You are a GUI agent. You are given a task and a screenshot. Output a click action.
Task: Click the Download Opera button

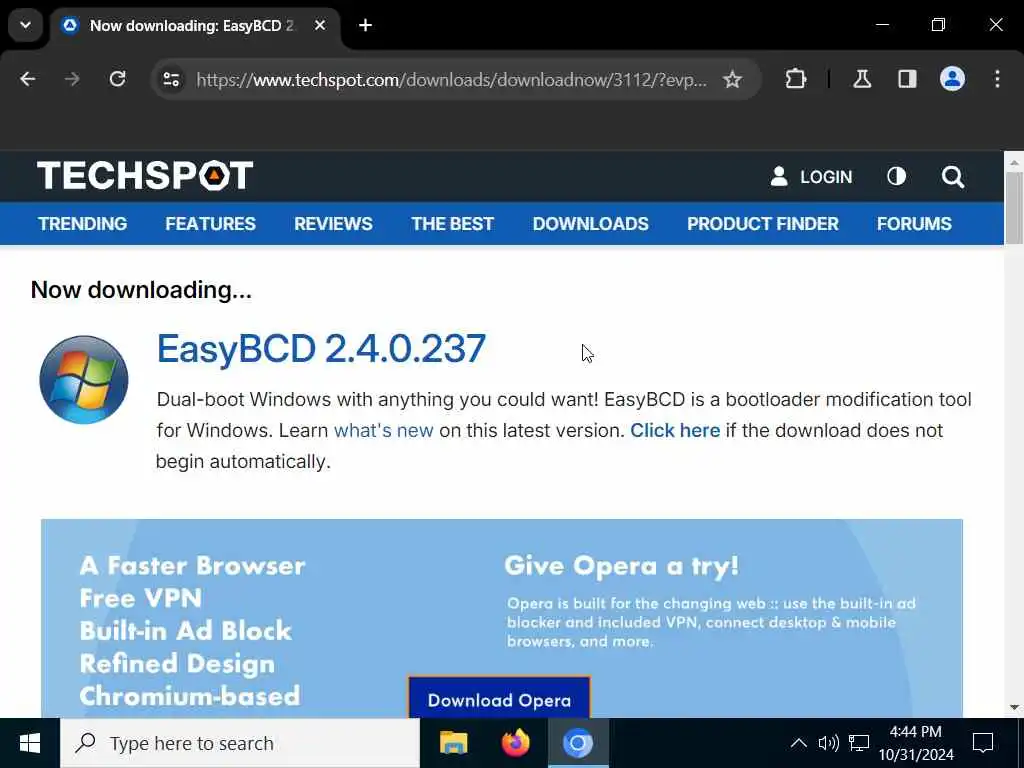(500, 698)
